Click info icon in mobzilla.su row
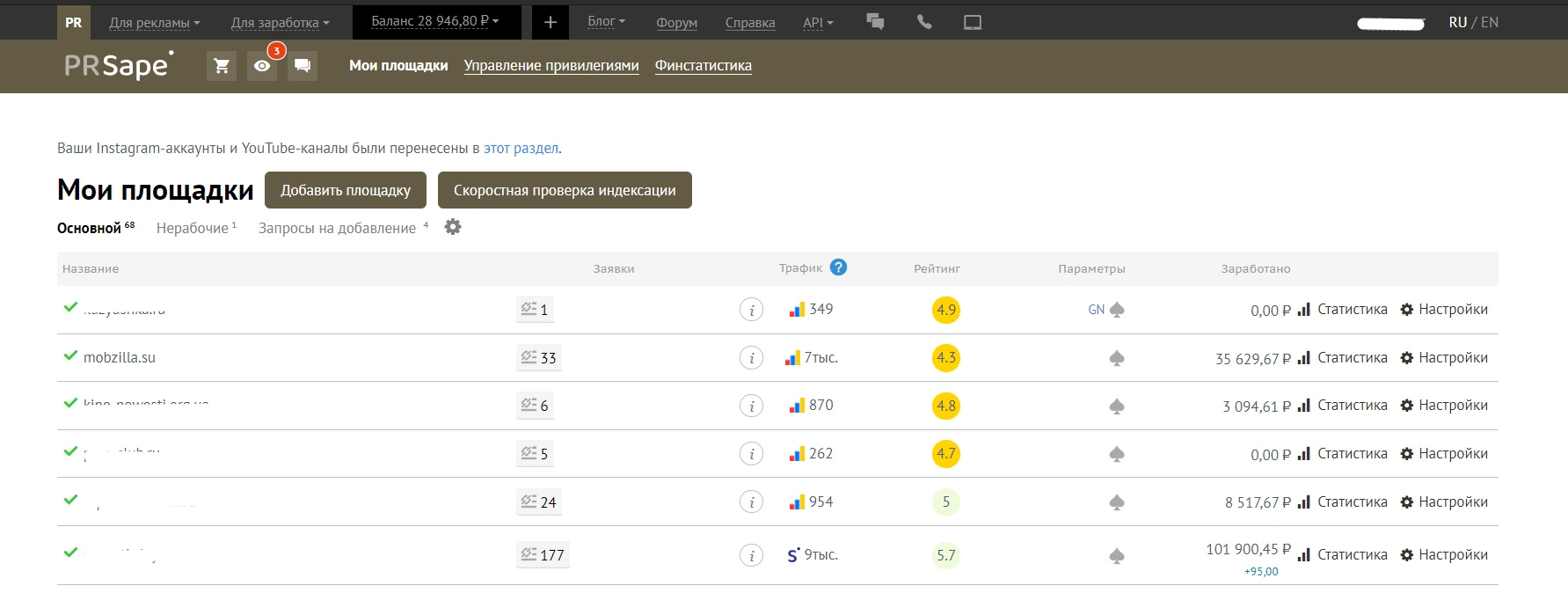This screenshot has width=1568, height=593. point(751,358)
